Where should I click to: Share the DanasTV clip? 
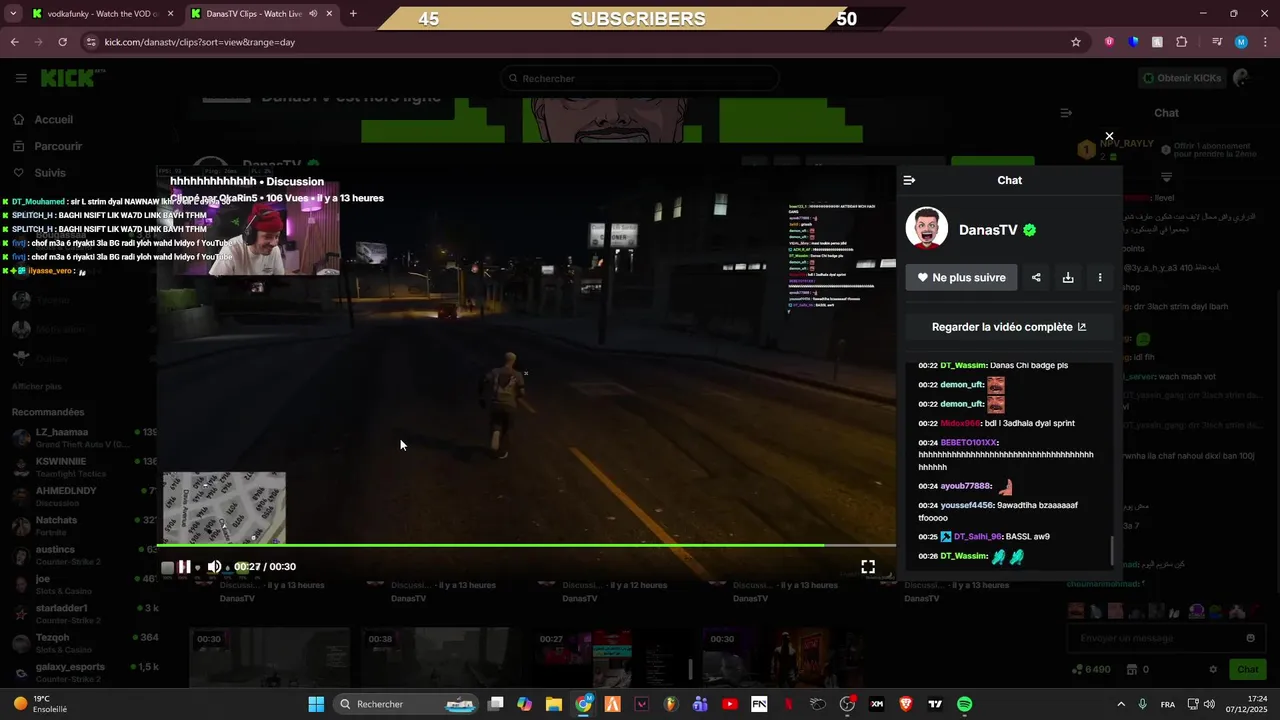(1036, 278)
